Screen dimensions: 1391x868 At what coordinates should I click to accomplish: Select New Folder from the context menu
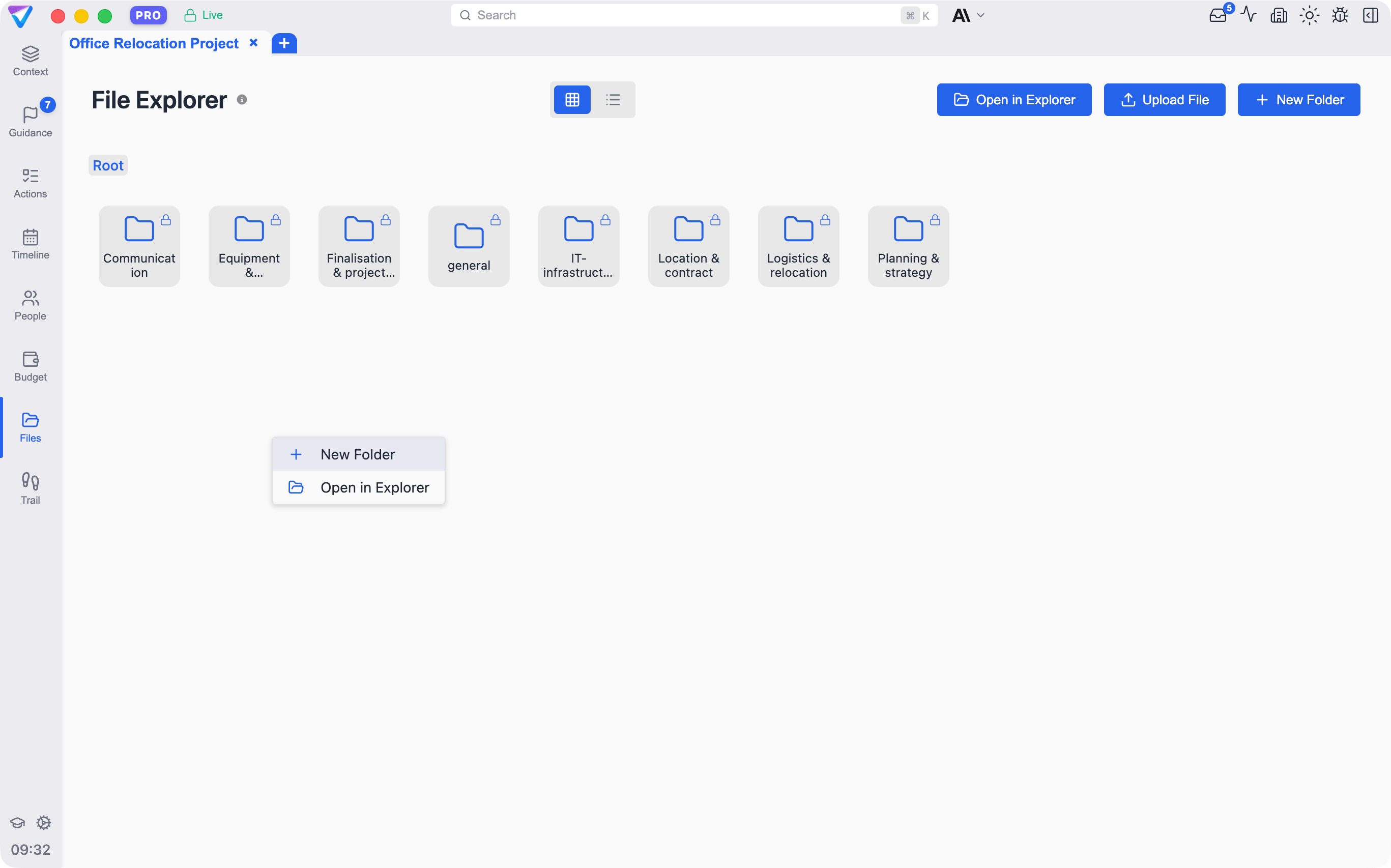click(x=358, y=453)
